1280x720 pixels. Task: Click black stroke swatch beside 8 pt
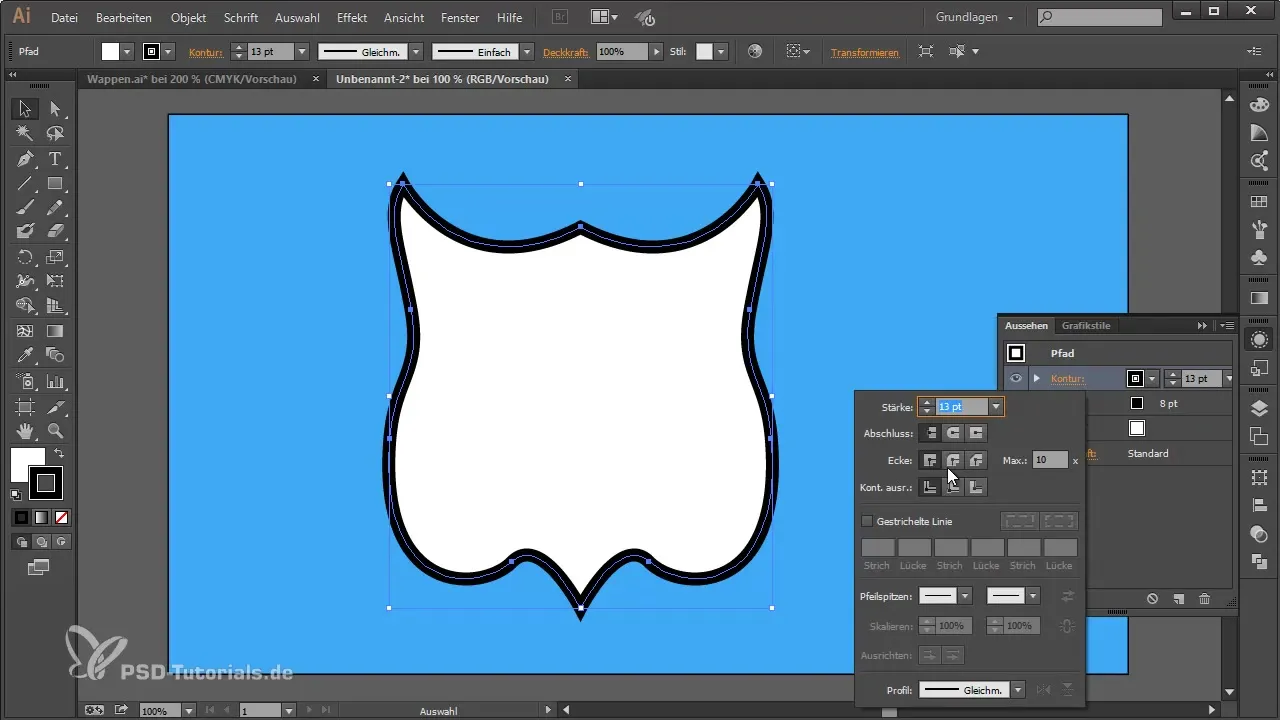click(1137, 403)
